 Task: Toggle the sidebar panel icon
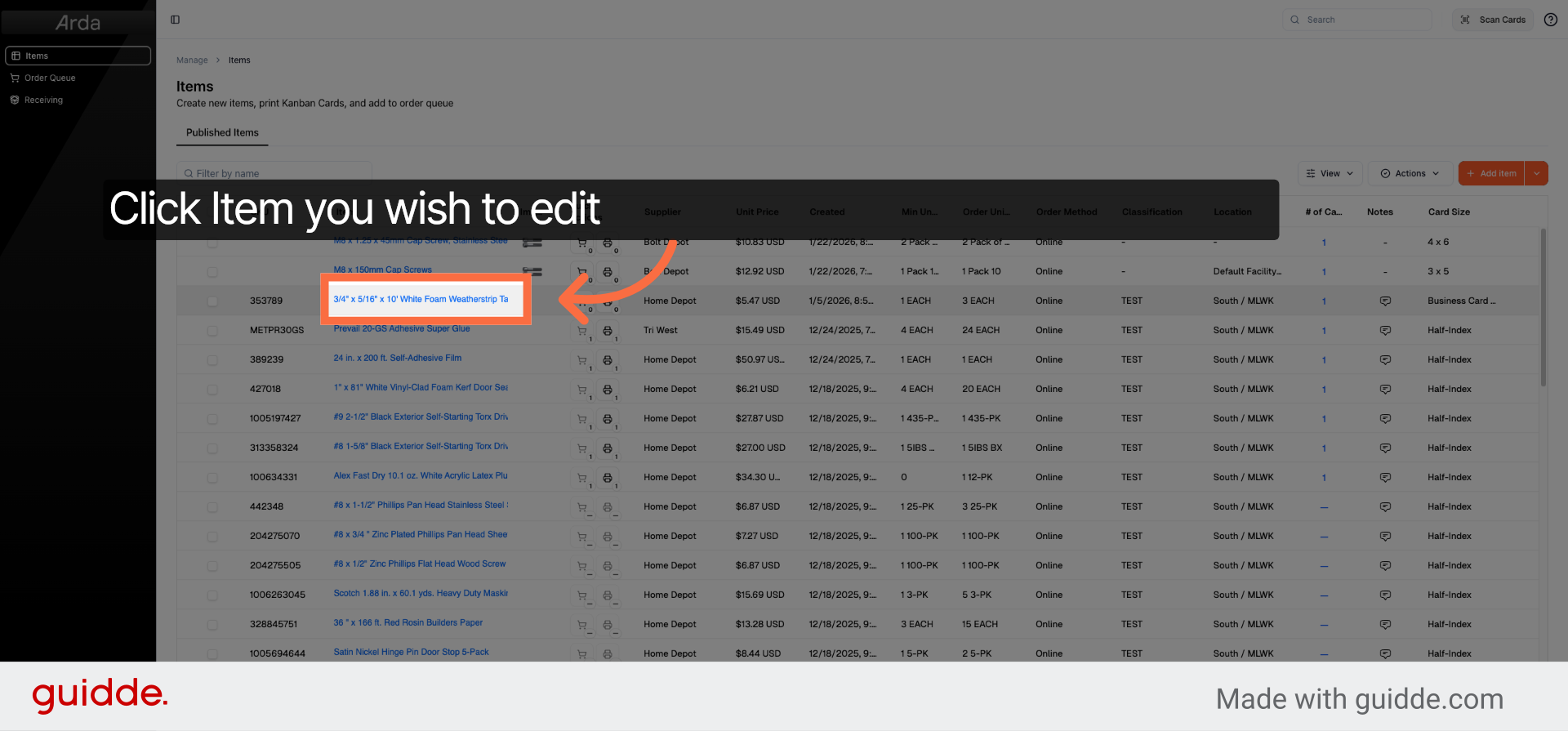pos(175,20)
